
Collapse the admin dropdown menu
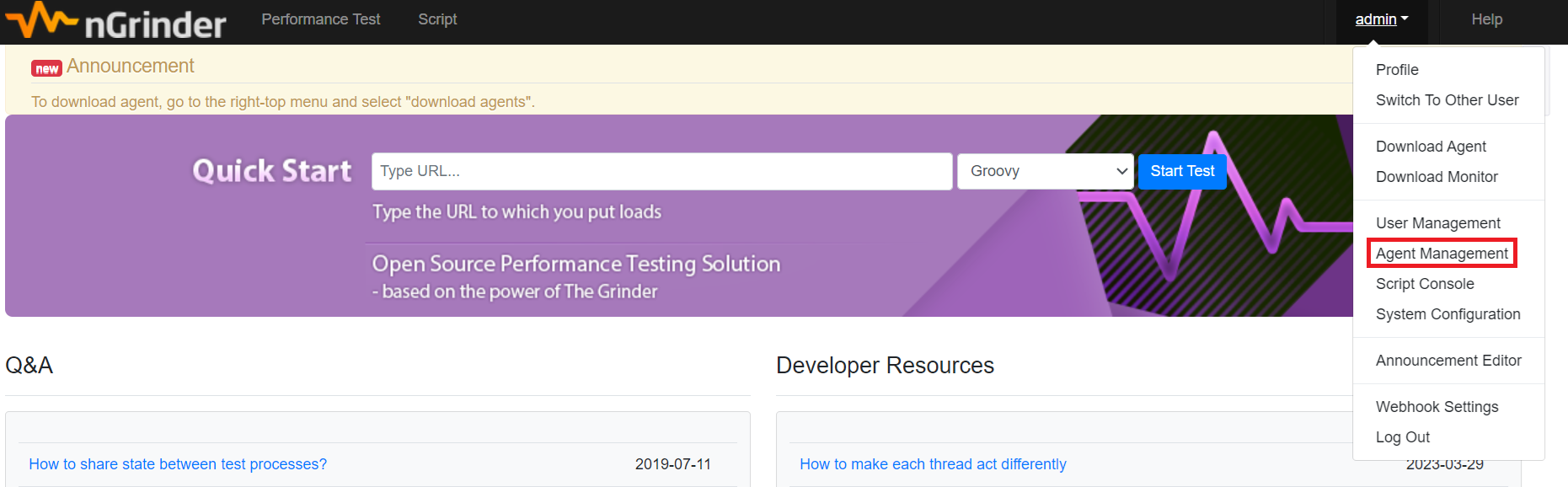(x=1382, y=19)
